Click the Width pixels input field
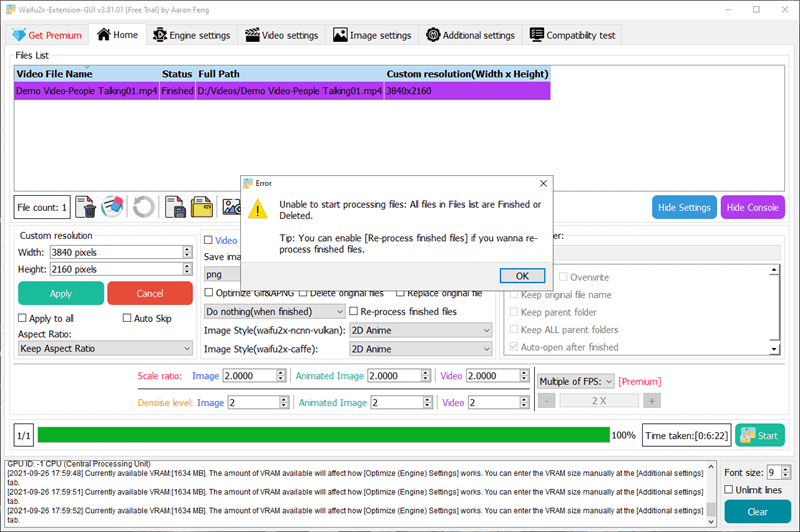Image resolution: width=800 pixels, height=532 pixels. pos(116,252)
